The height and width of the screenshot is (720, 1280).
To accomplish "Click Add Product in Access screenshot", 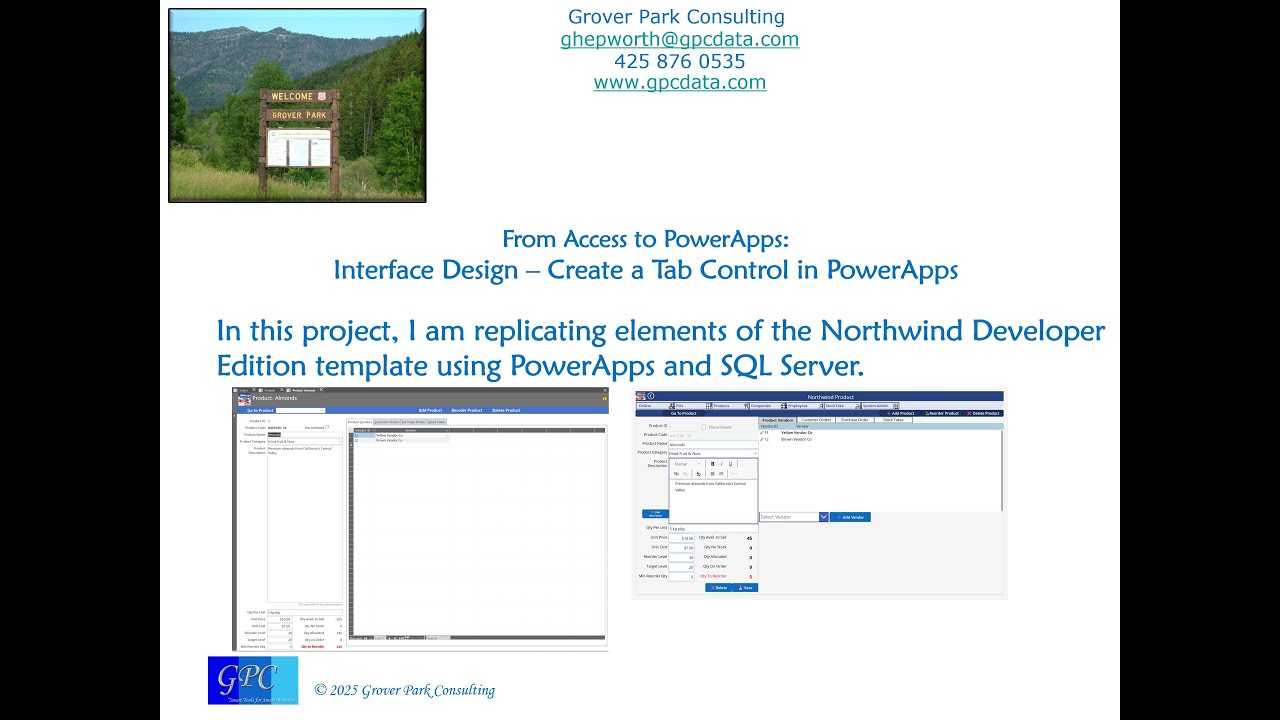I will [430, 410].
